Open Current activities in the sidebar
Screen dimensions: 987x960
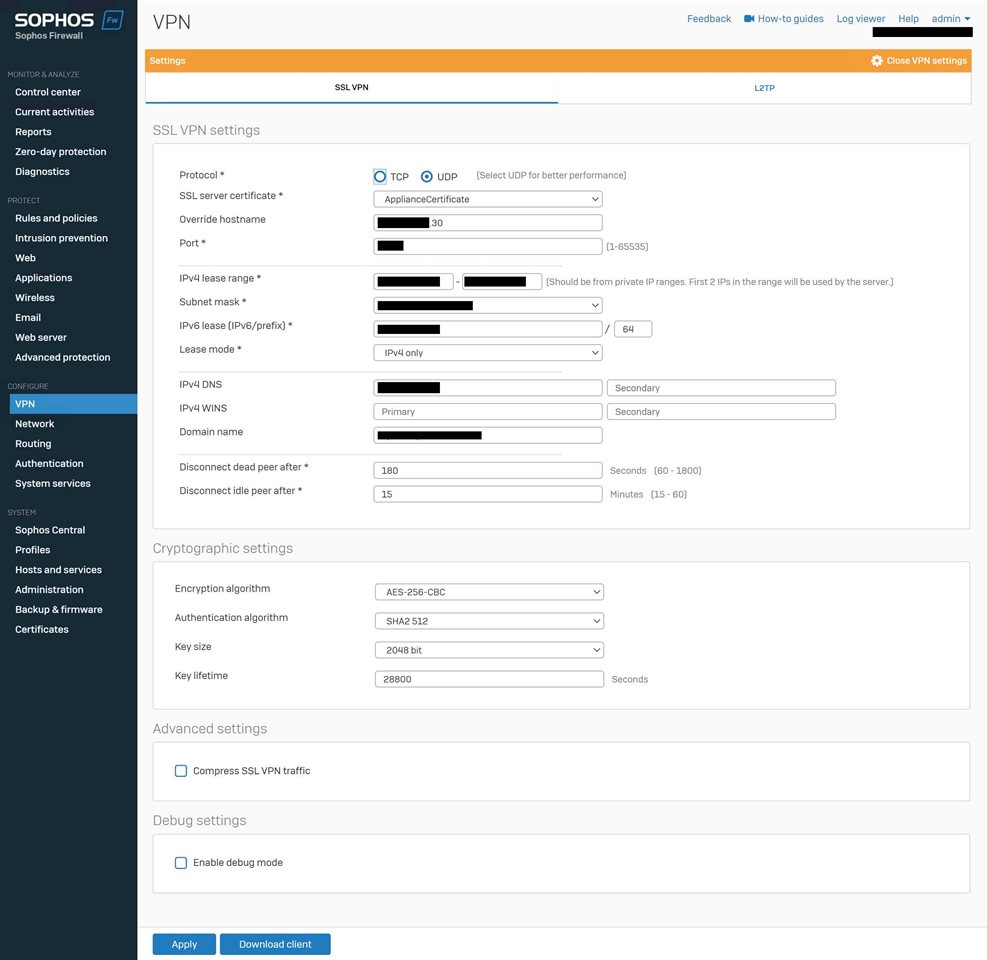(x=55, y=112)
